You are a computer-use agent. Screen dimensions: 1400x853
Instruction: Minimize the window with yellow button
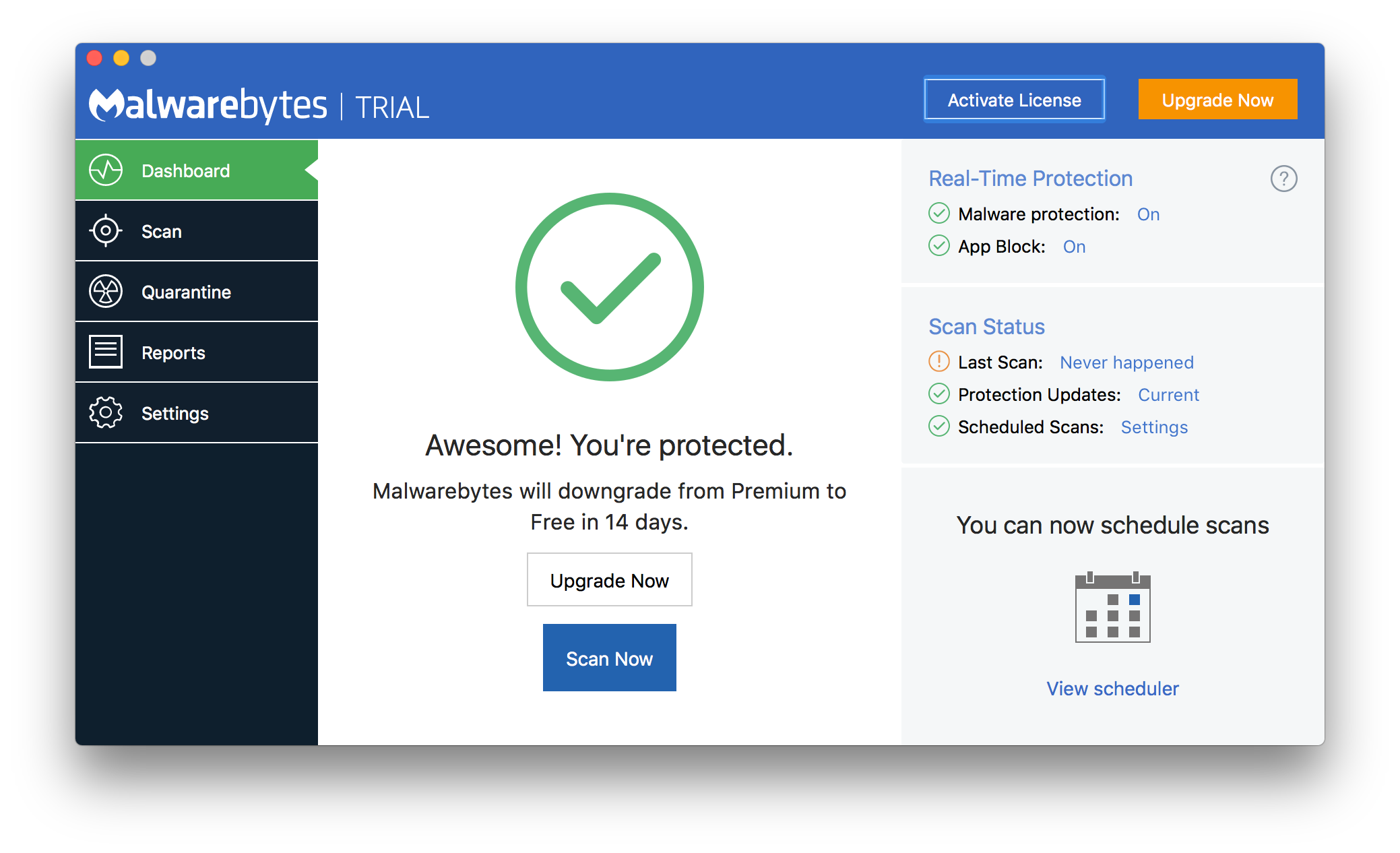[x=121, y=59]
